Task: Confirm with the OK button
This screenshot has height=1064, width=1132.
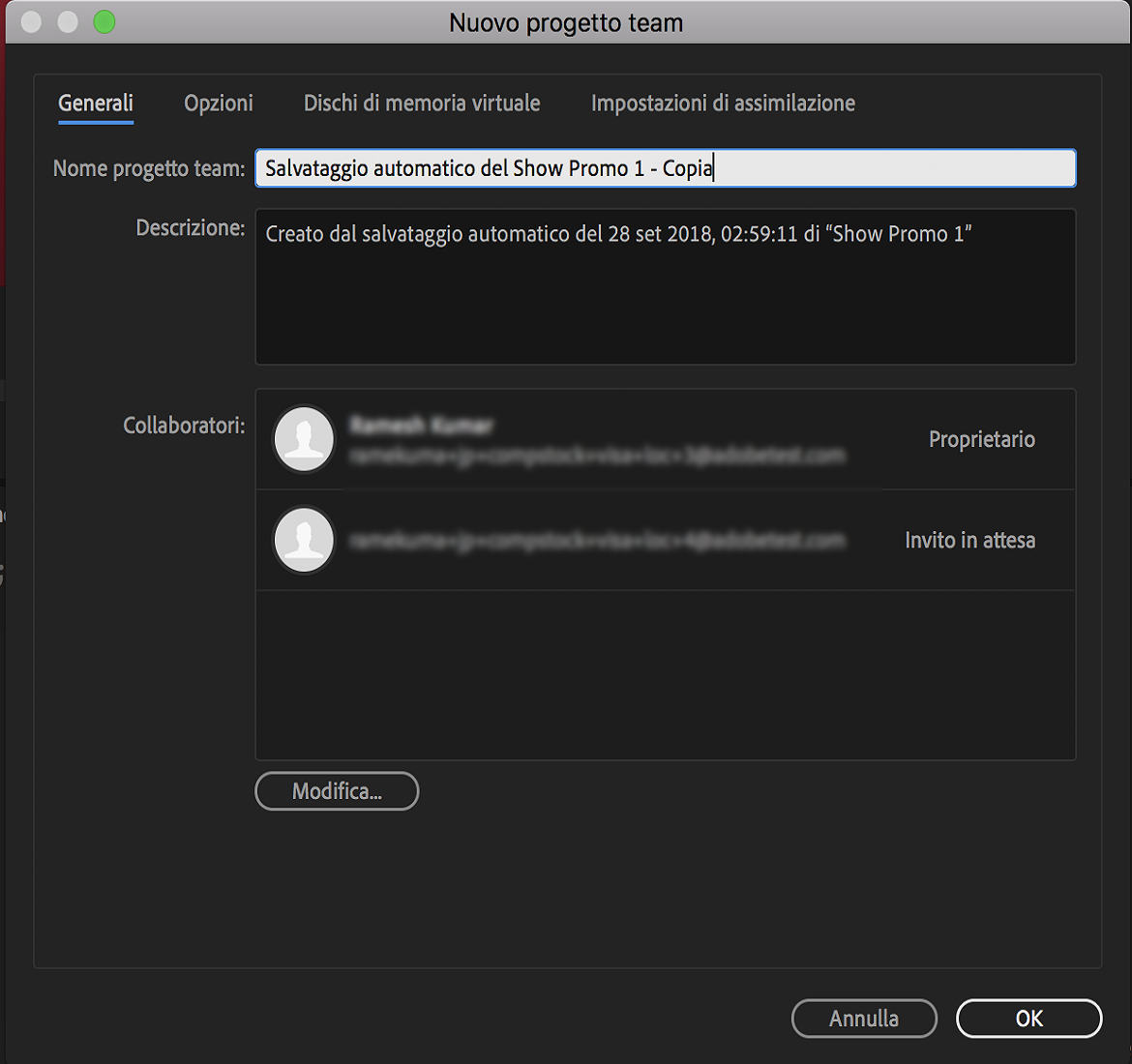Action: click(1028, 1019)
